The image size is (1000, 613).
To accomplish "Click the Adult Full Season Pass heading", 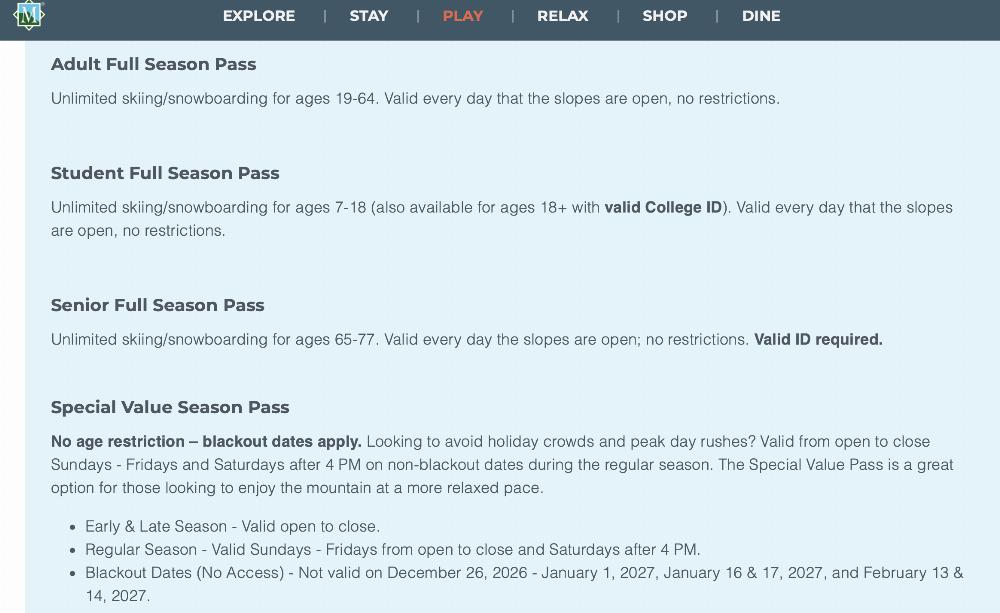I will tap(153, 64).
